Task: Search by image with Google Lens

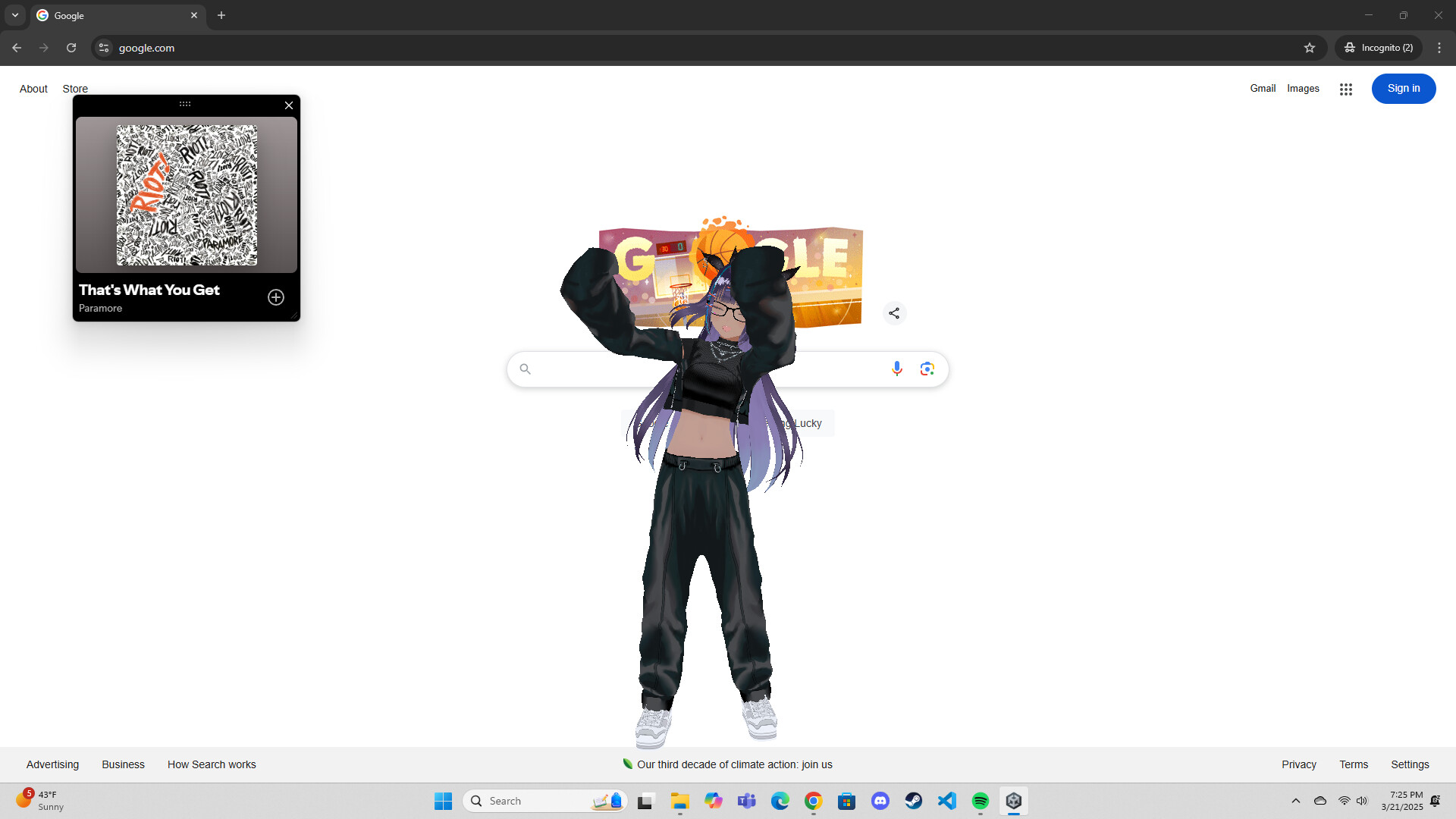Action: click(927, 369)
